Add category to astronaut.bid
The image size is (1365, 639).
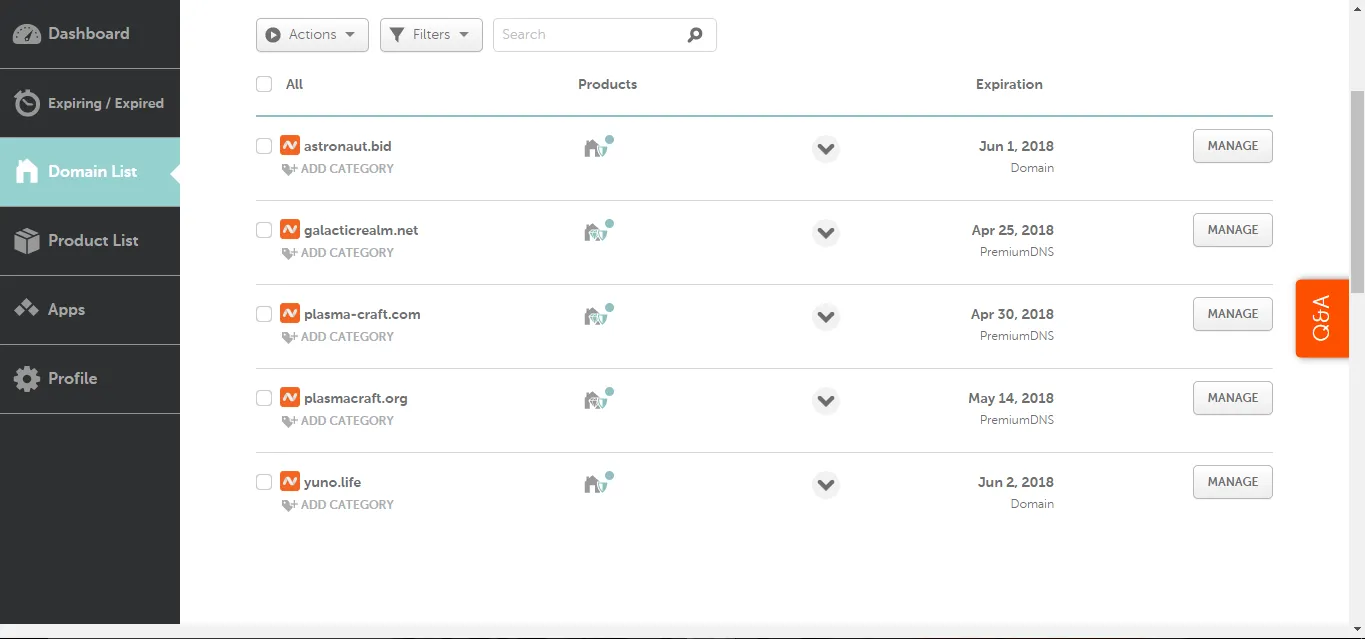point(338,169)
